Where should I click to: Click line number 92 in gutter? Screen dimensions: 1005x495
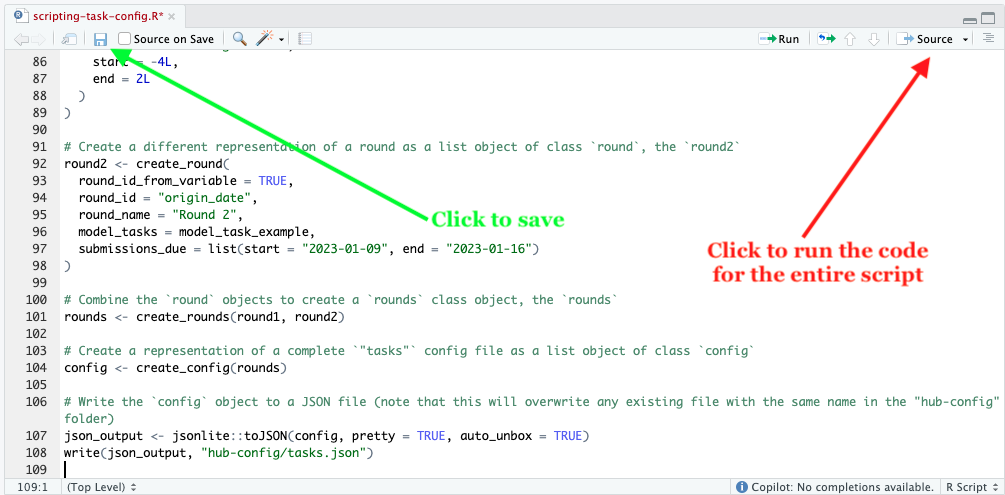[x=40, y=164]
